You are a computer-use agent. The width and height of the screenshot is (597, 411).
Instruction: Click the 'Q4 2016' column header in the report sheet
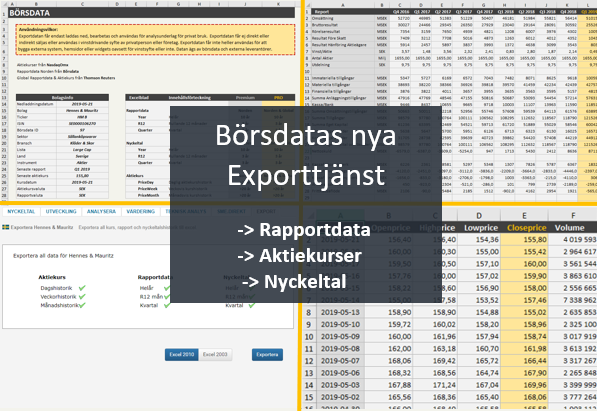coord(401,11)
